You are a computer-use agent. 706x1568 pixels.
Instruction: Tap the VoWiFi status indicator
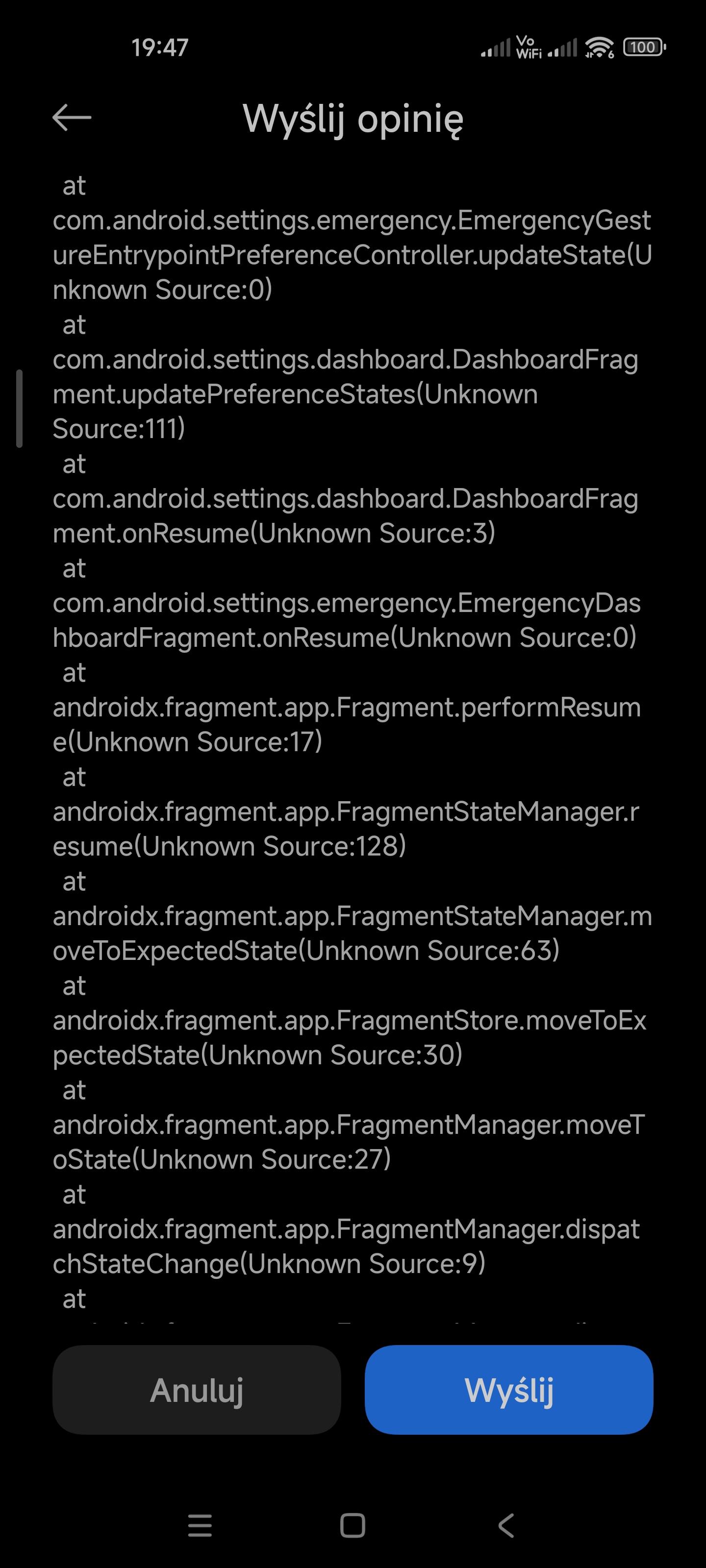[528, 47]
